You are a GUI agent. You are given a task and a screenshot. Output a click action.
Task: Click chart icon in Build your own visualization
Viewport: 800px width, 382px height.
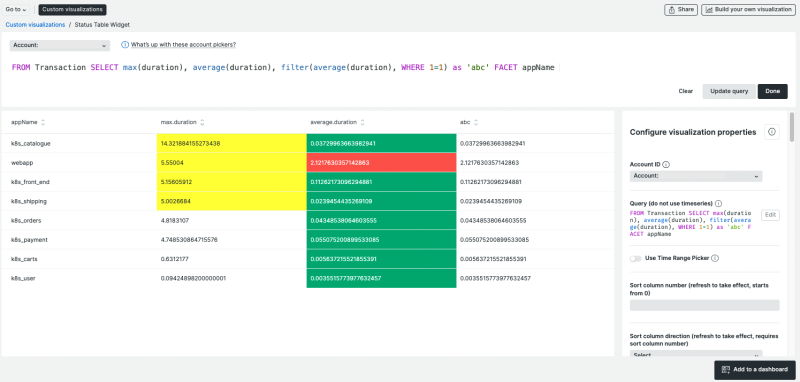click(709, 9)
